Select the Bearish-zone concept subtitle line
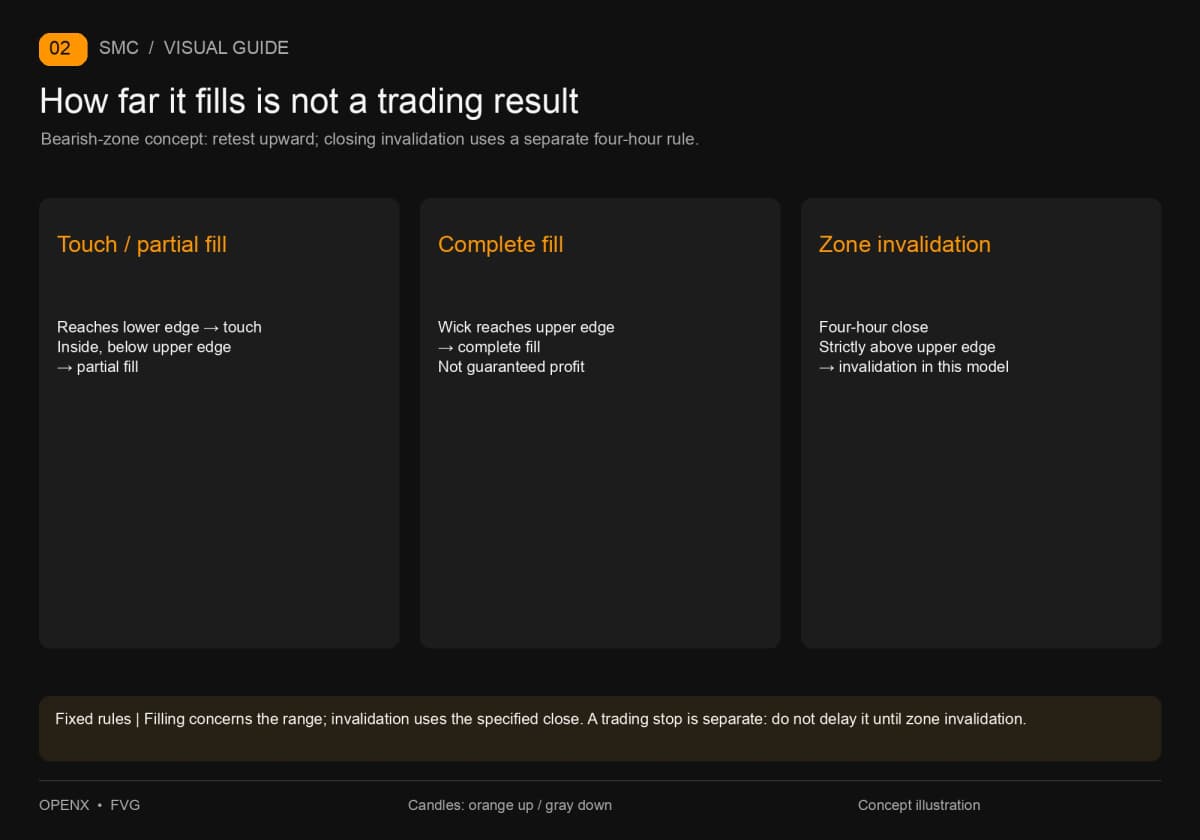This screenshot has width=1200, height=840. 370,139
